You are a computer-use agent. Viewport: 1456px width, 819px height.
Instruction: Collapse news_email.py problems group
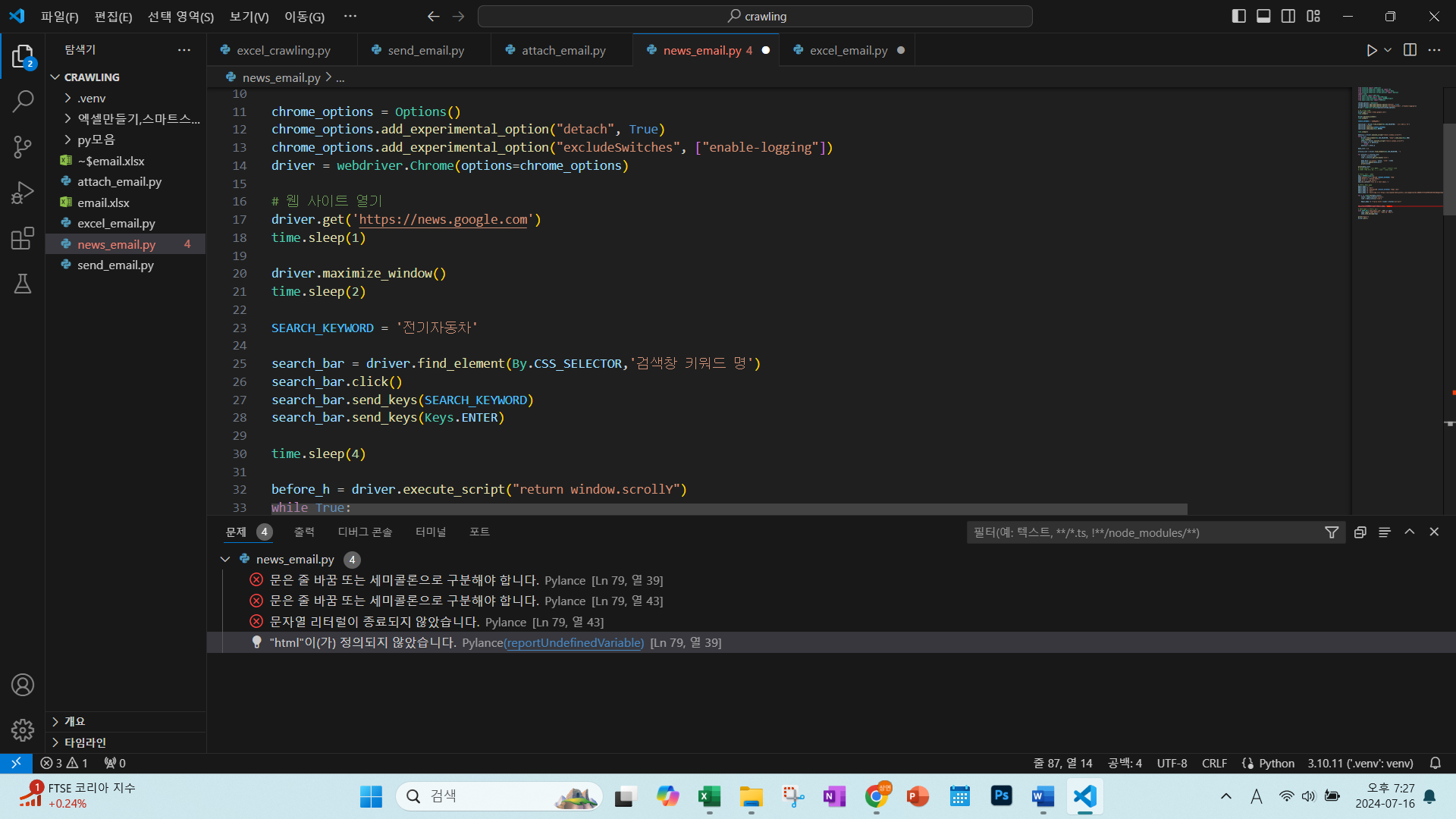224,559
